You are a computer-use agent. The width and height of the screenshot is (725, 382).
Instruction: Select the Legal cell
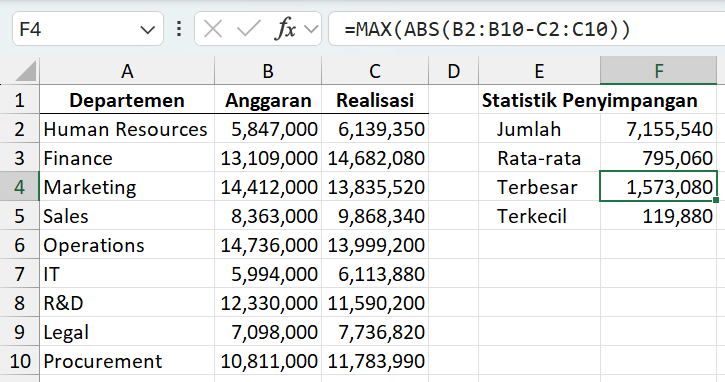point(127,332)
